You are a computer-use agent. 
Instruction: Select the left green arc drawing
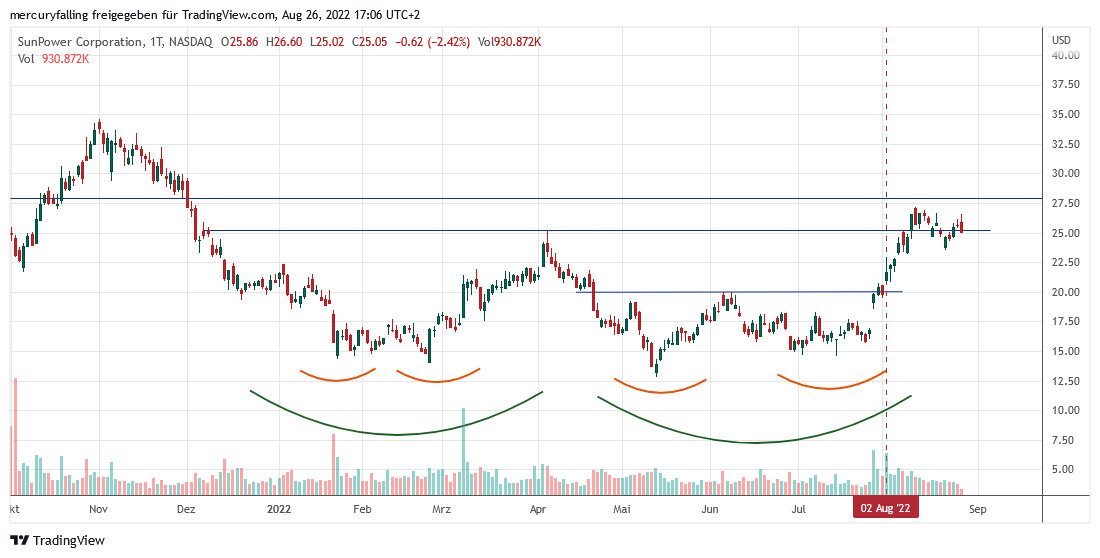tap(395, 434)
